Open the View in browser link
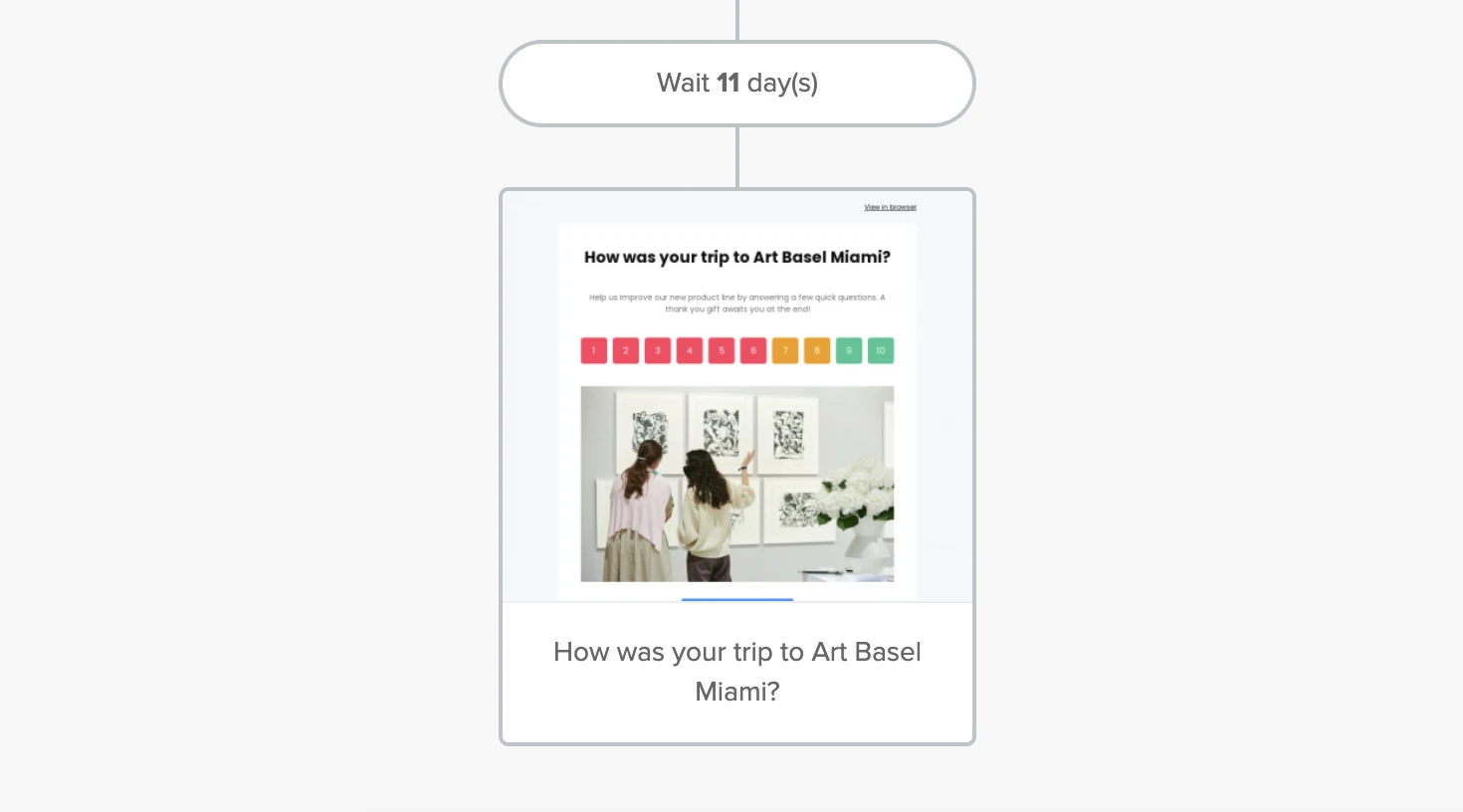This screenshot has width=1463, height=812. 890,207
